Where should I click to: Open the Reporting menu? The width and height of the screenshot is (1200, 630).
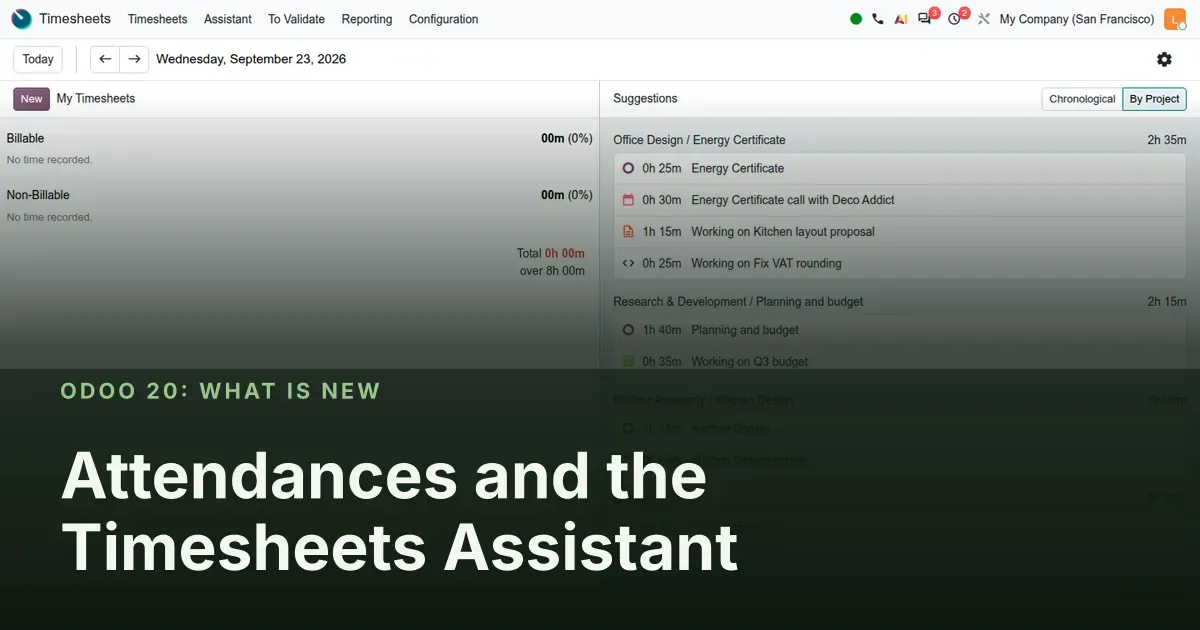click(367, 19)
